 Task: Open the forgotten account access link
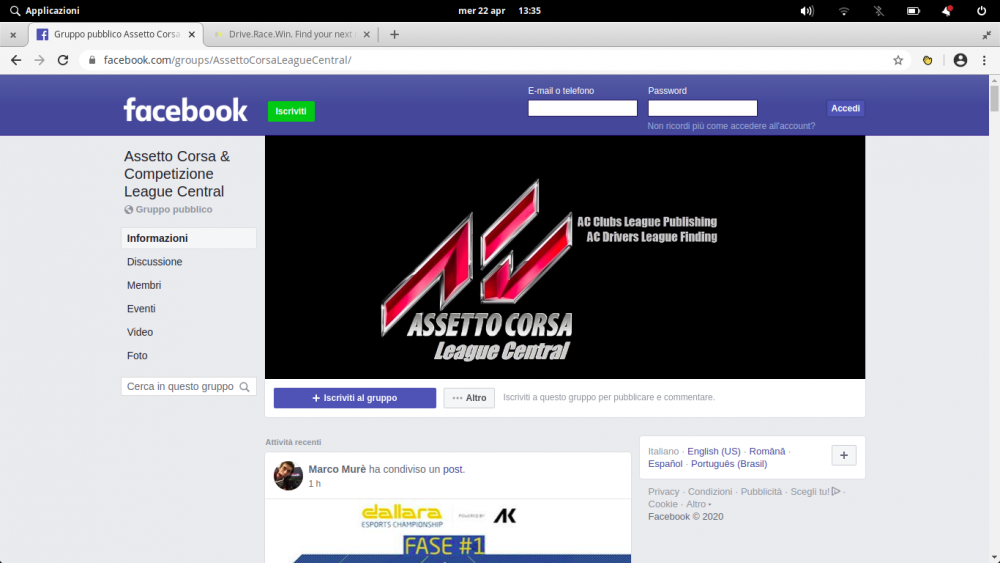(731, 126)
